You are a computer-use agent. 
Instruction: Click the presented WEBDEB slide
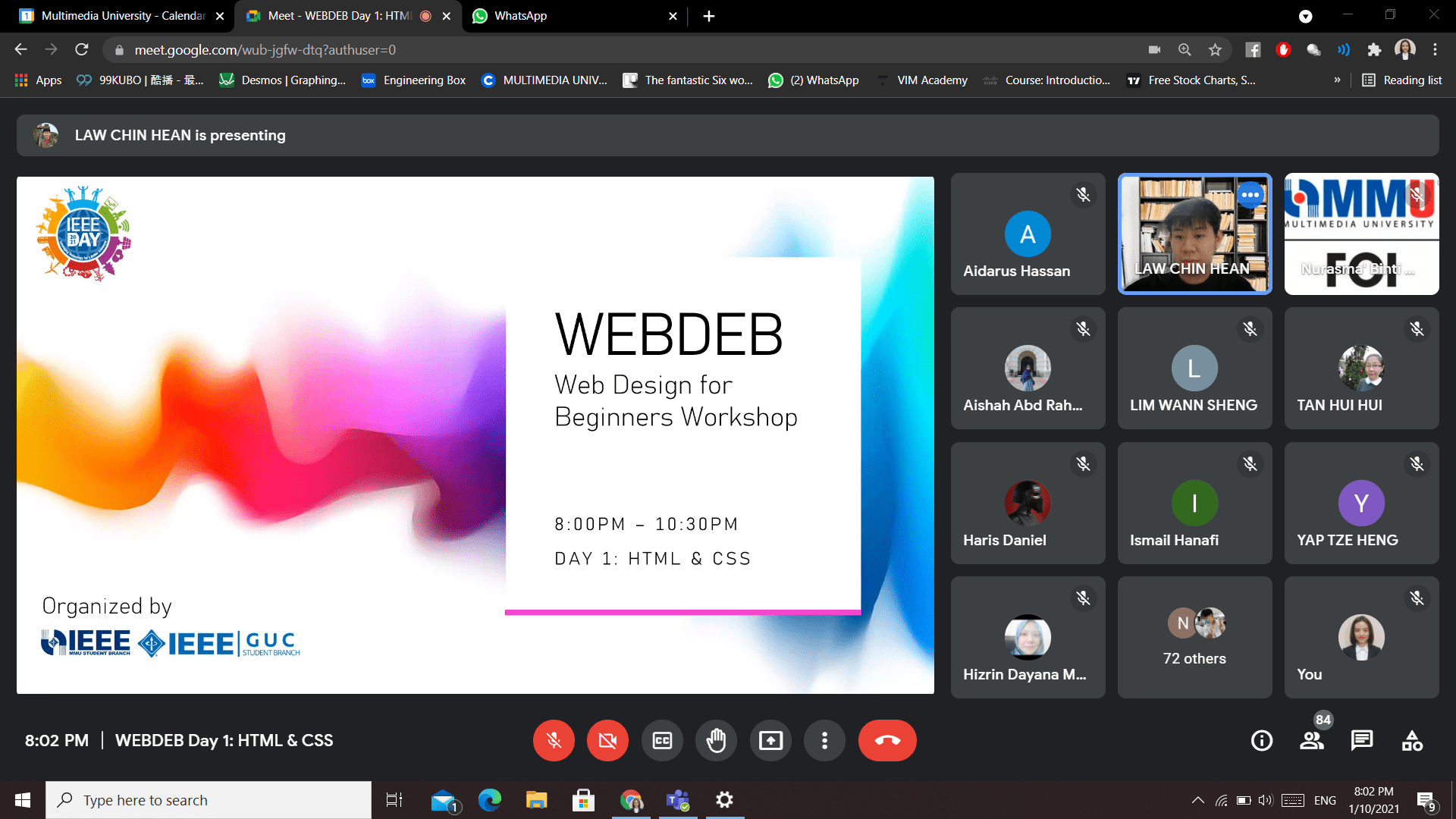[x=475, y=435]
